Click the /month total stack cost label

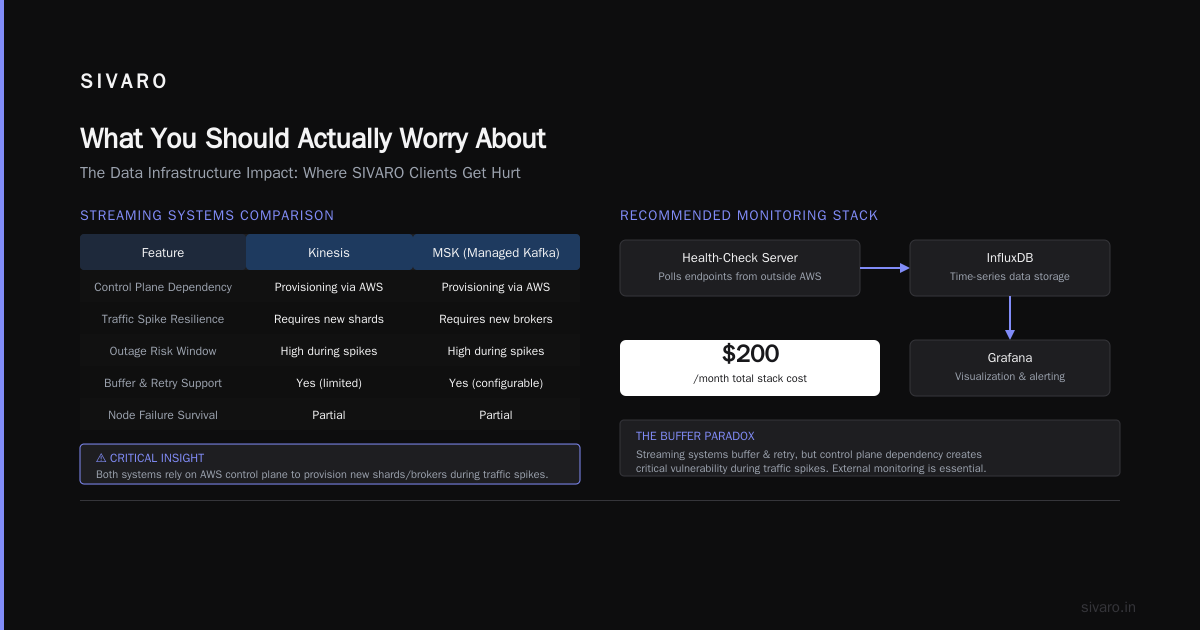click(750, 378)
